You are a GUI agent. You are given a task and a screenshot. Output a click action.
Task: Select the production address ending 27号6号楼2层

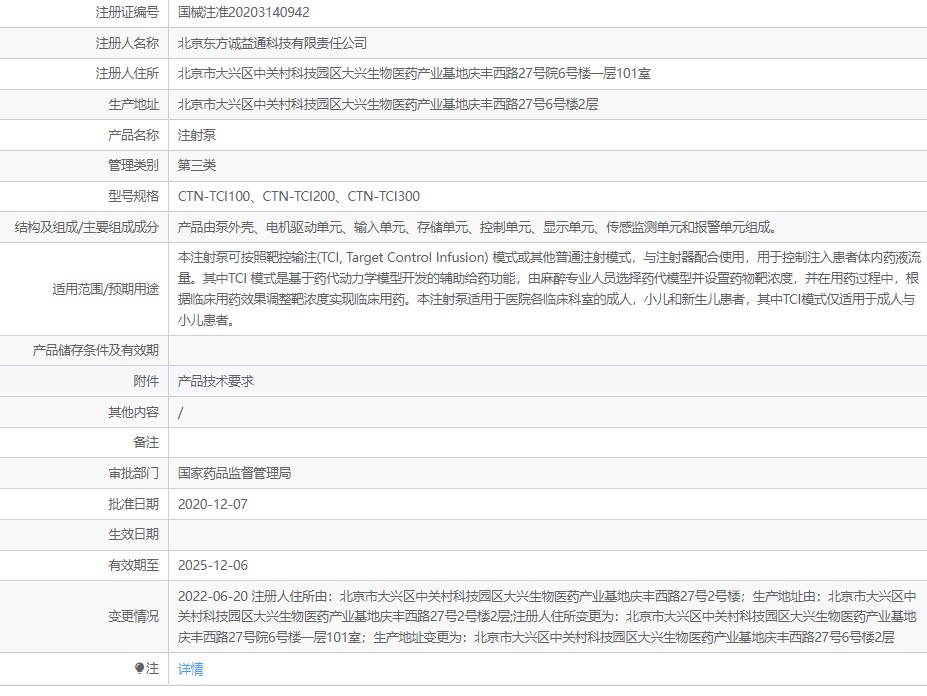(388, 105)
